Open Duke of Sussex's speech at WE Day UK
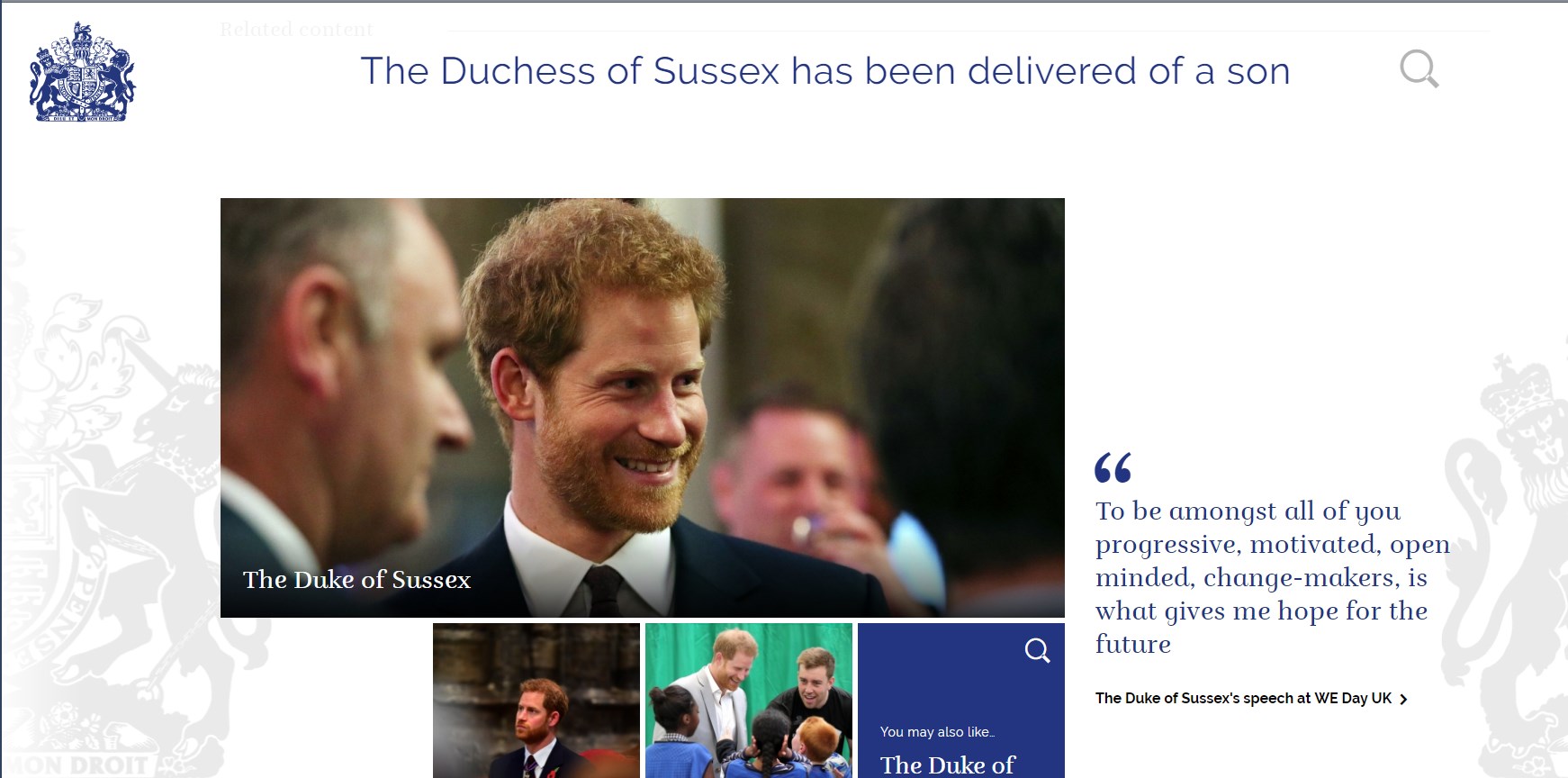 pos(1243,698)
